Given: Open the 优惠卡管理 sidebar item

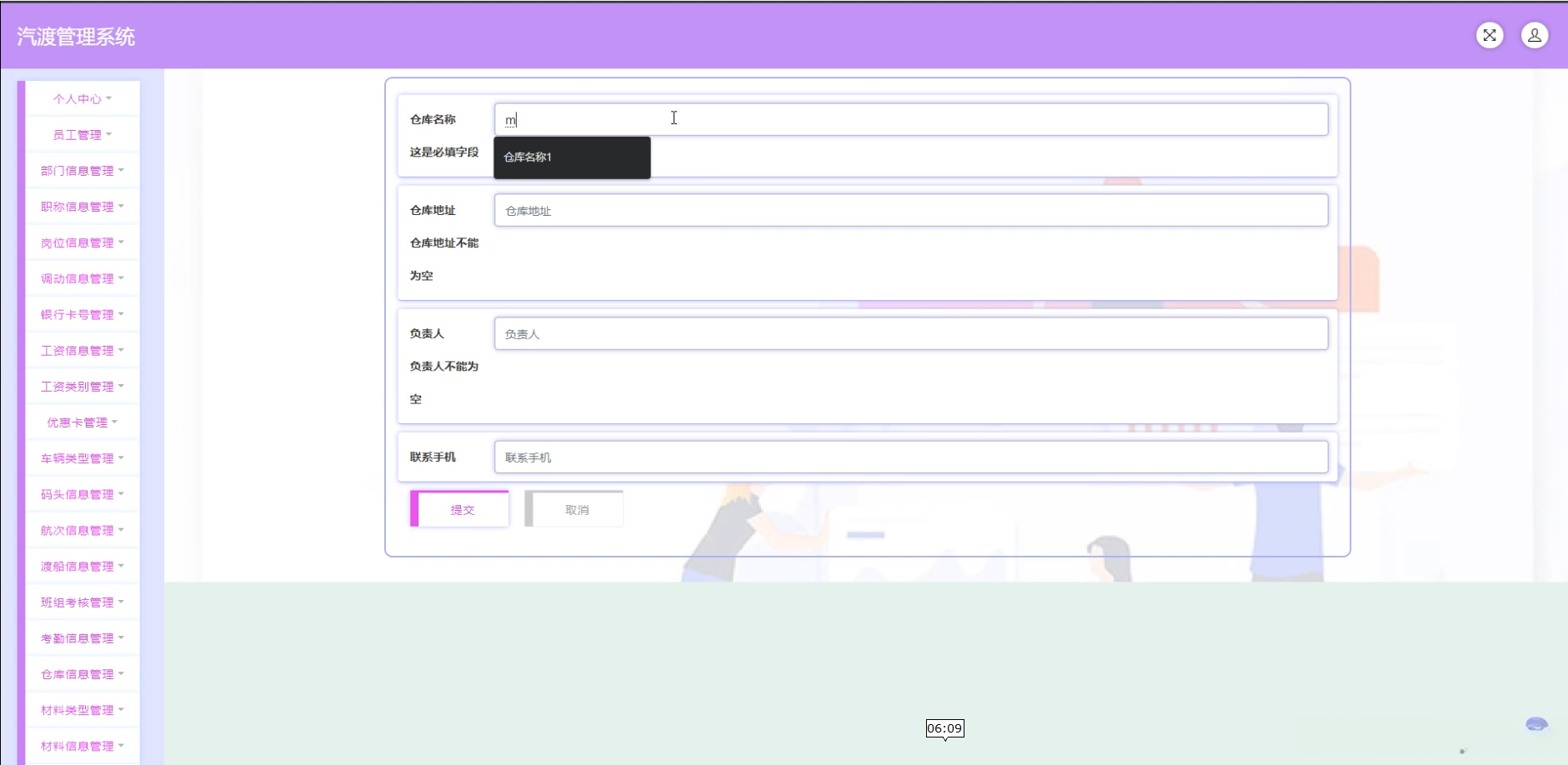Looking at the screenshot, I should 83,422.
